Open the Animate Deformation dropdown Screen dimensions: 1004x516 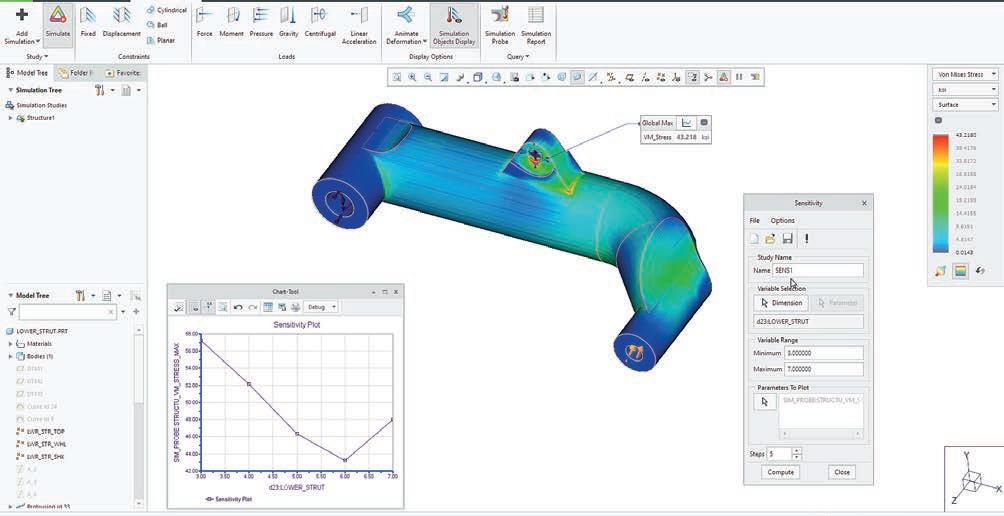pyautogui.click(x=406, y=26)
